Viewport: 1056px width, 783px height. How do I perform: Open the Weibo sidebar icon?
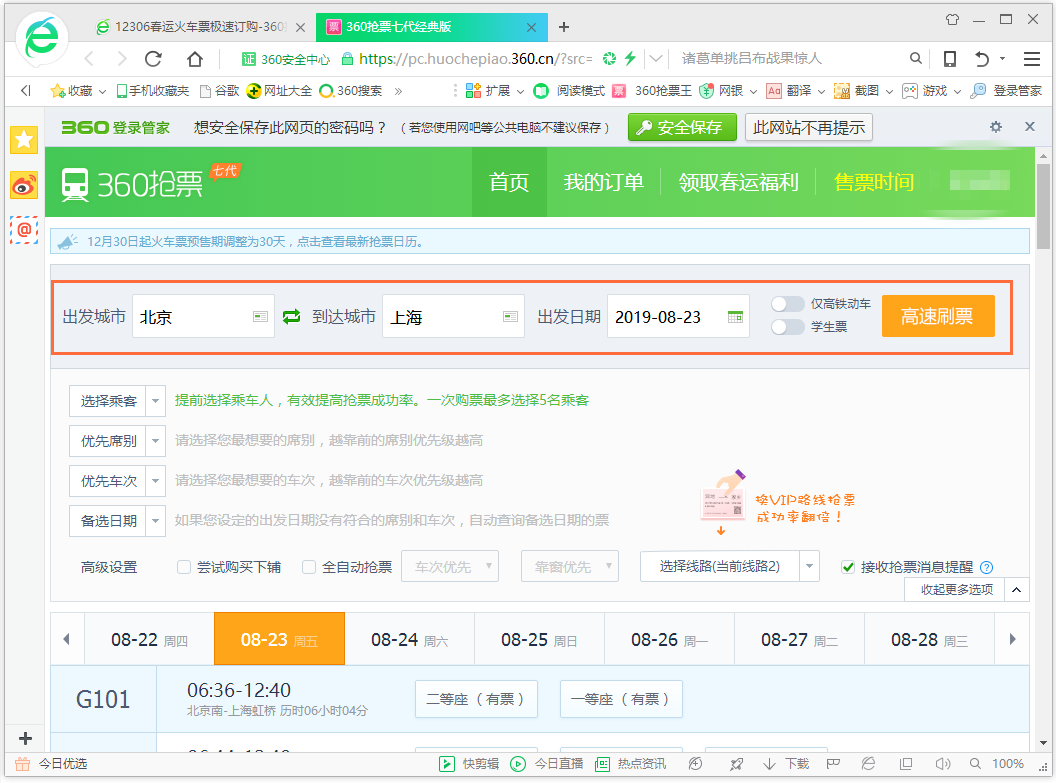23,185
